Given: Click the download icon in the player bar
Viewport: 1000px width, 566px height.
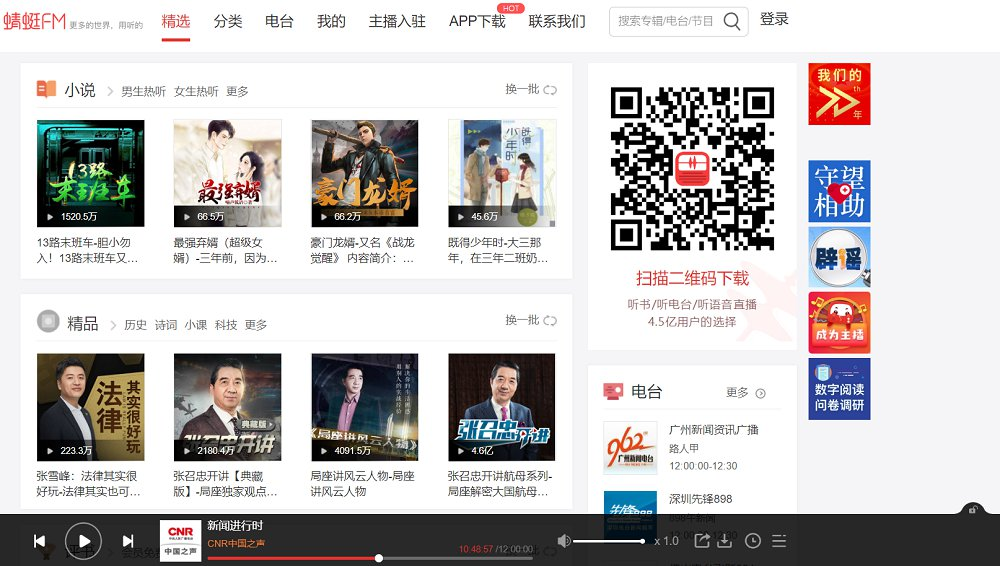Looking at the screenshot, I should pyautogui.click(x=725, y=541).
